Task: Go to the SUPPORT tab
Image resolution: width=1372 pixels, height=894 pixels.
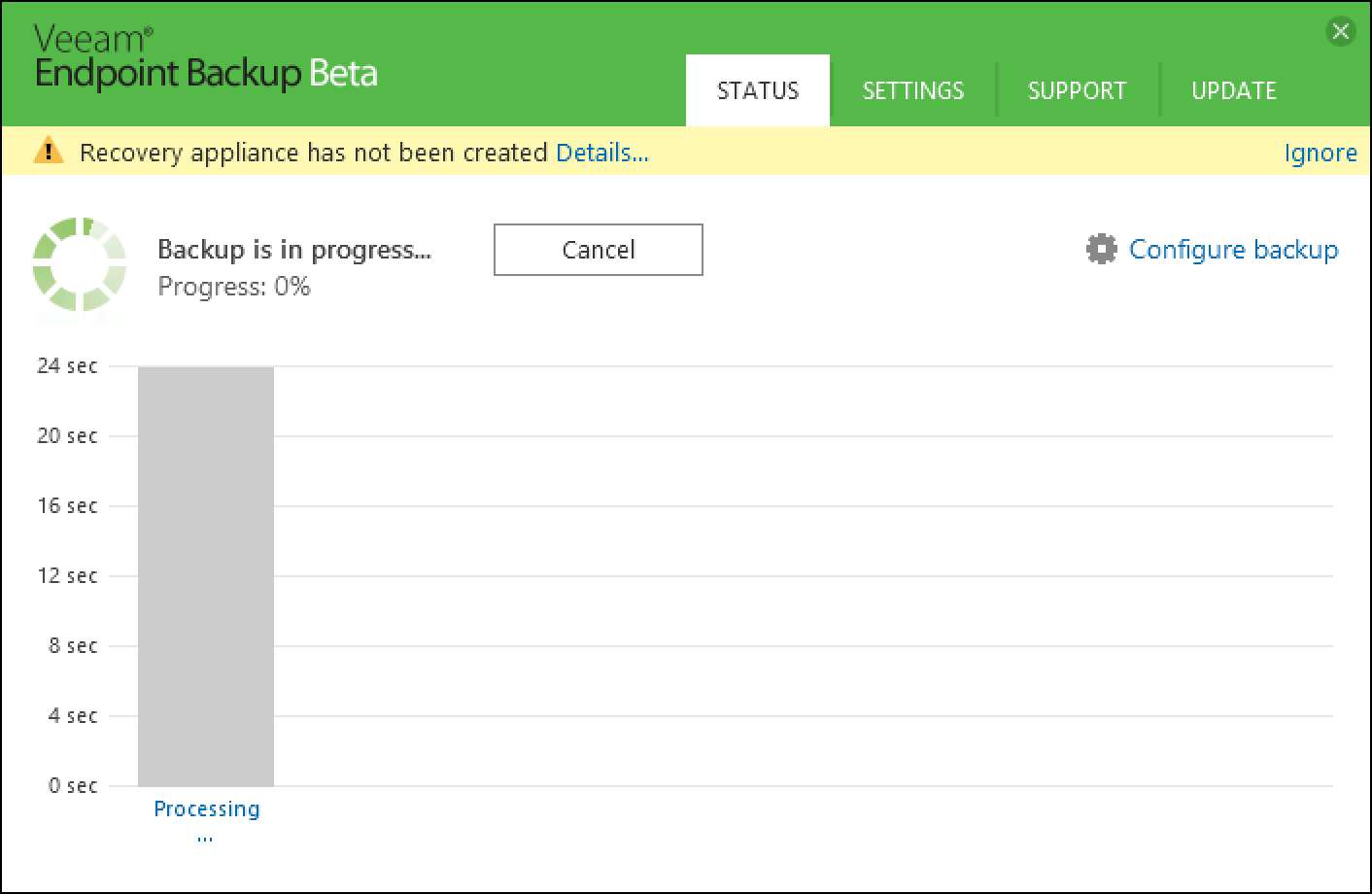Action: (x=1078, y=90)
